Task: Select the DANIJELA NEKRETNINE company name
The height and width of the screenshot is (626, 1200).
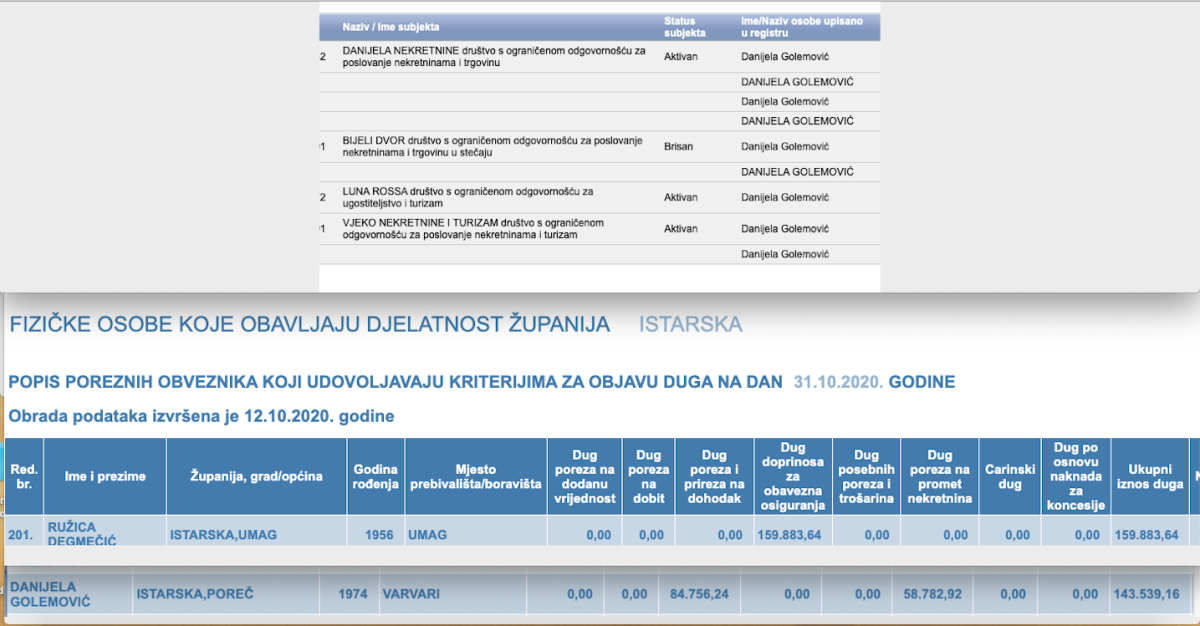Action: tap(494, 56)
